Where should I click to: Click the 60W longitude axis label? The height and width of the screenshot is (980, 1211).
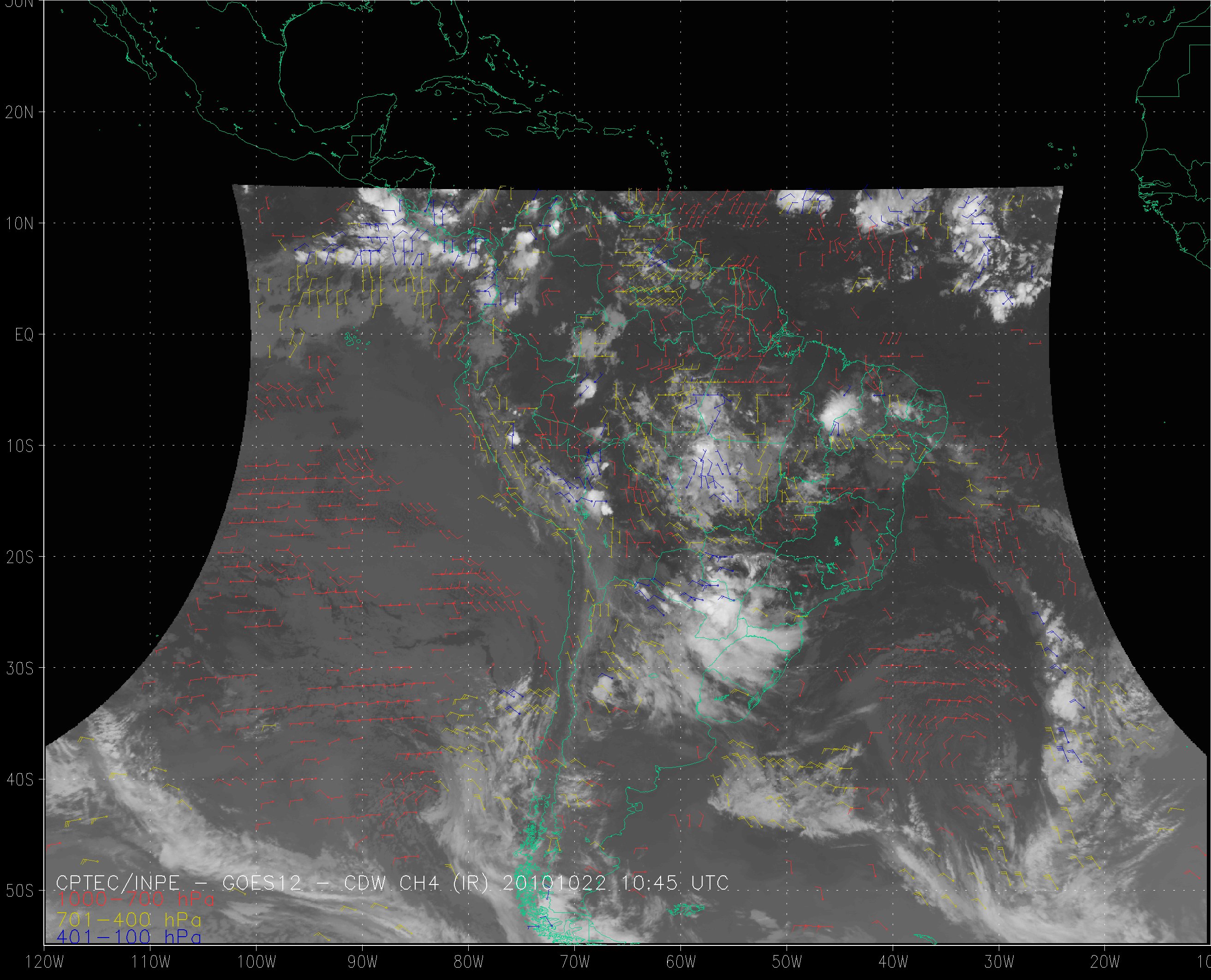pyautogui.click(x=681, y=962)
